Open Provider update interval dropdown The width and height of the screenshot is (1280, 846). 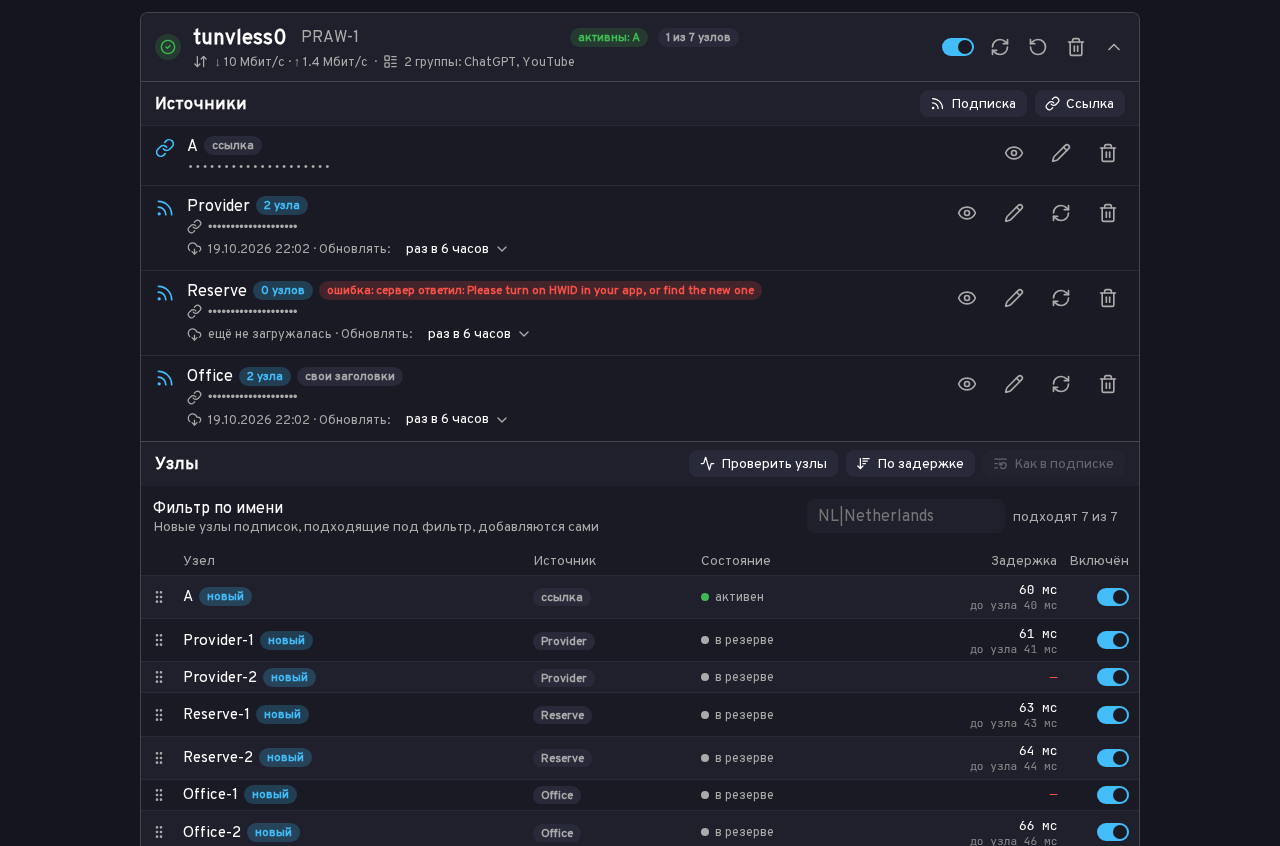(456, 249)
